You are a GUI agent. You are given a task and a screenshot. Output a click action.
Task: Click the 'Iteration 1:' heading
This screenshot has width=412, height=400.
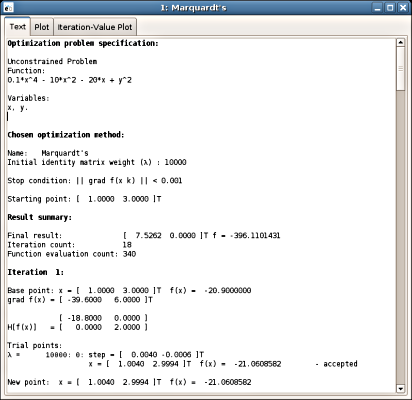click(x=35, y=272)
